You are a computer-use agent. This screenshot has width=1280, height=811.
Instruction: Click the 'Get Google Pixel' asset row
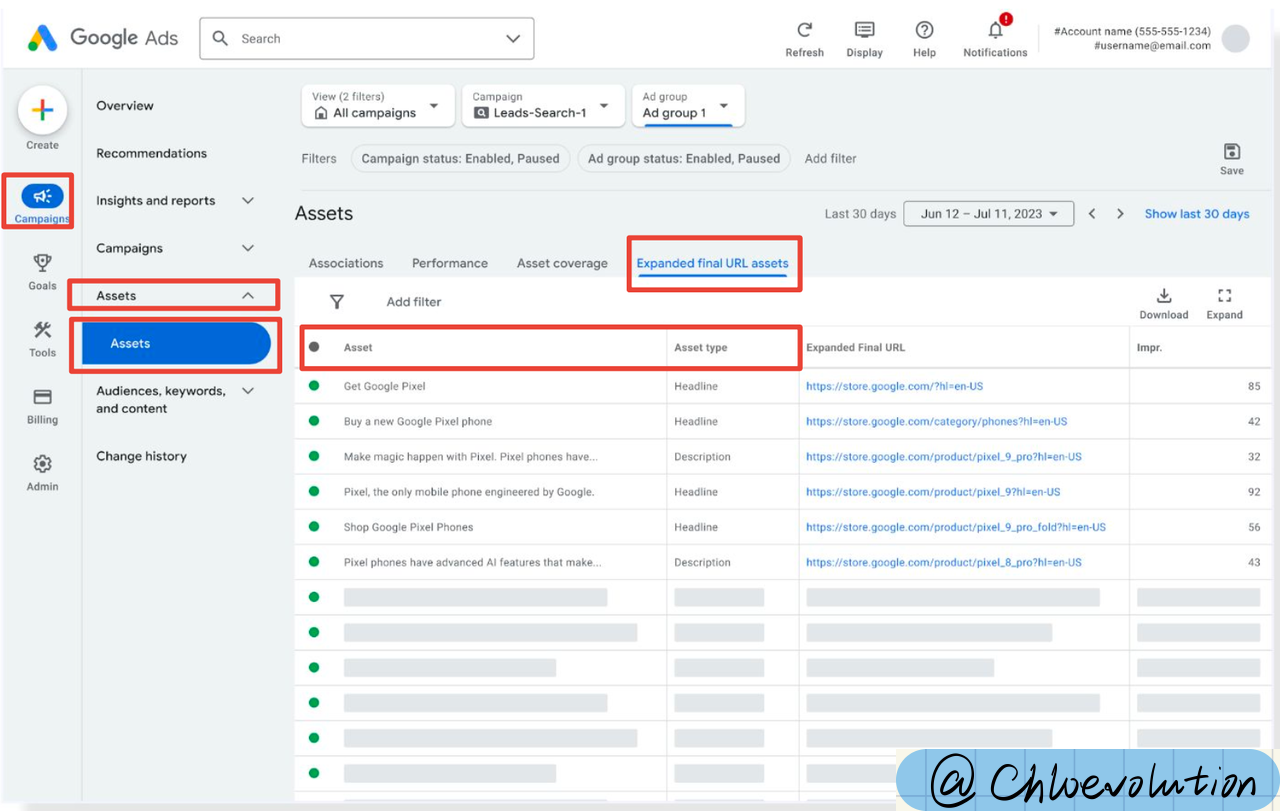click(385, 386)
